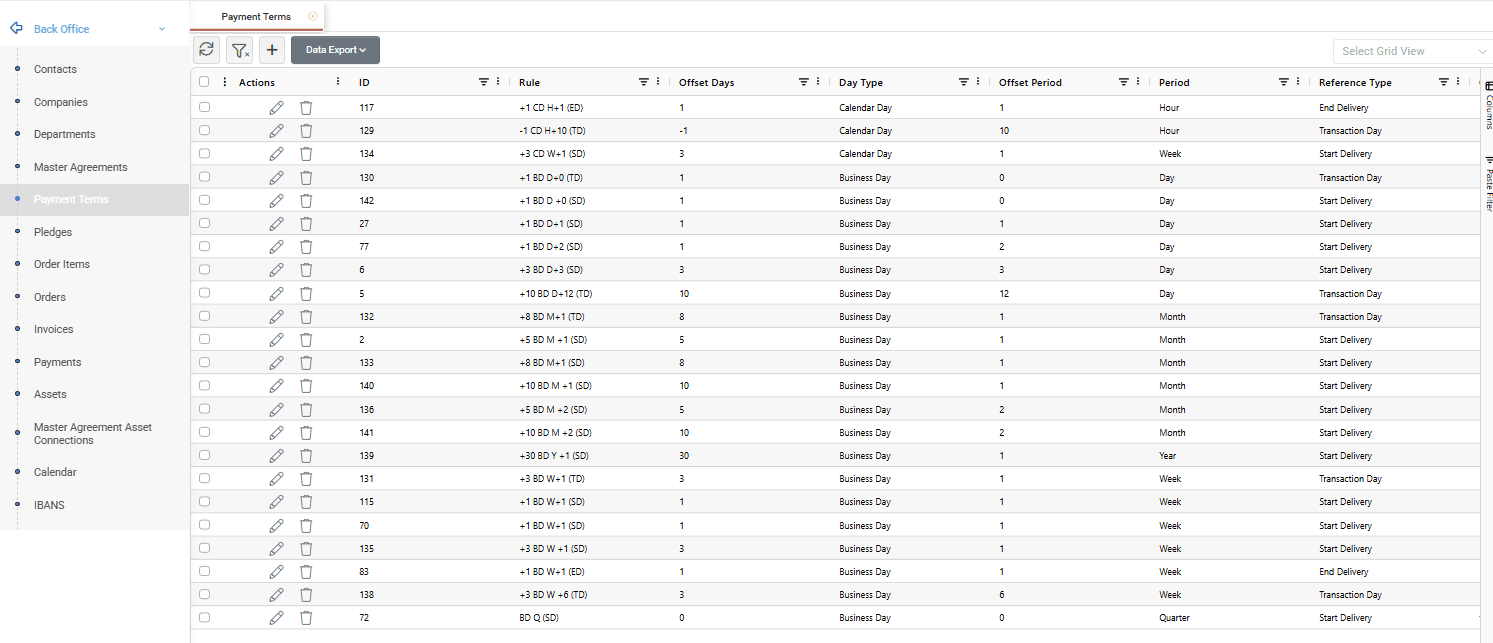Select the row with ID 117
Image resolution: width=1493 pixels, height=643 pixels.
click(x=204, y=107)
